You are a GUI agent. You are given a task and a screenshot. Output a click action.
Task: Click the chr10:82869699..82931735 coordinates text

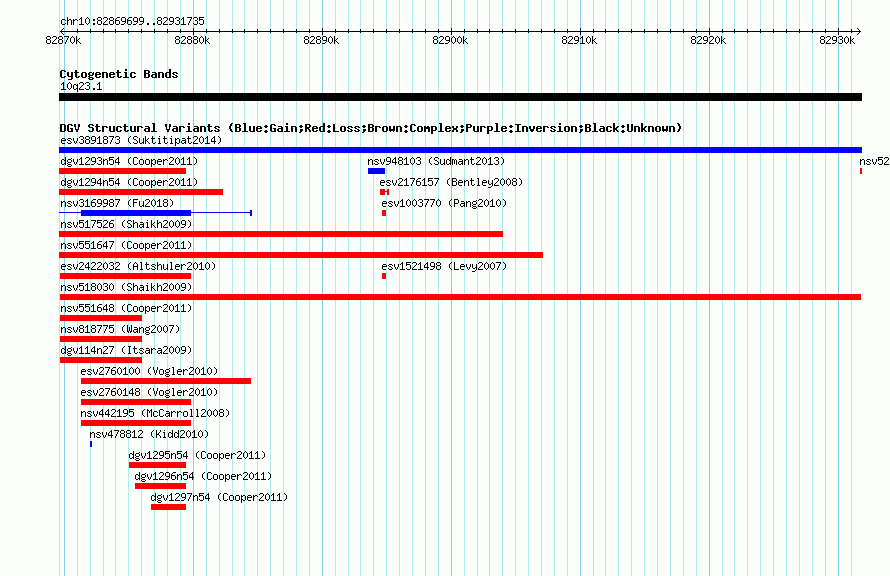(x=132, y=22)
